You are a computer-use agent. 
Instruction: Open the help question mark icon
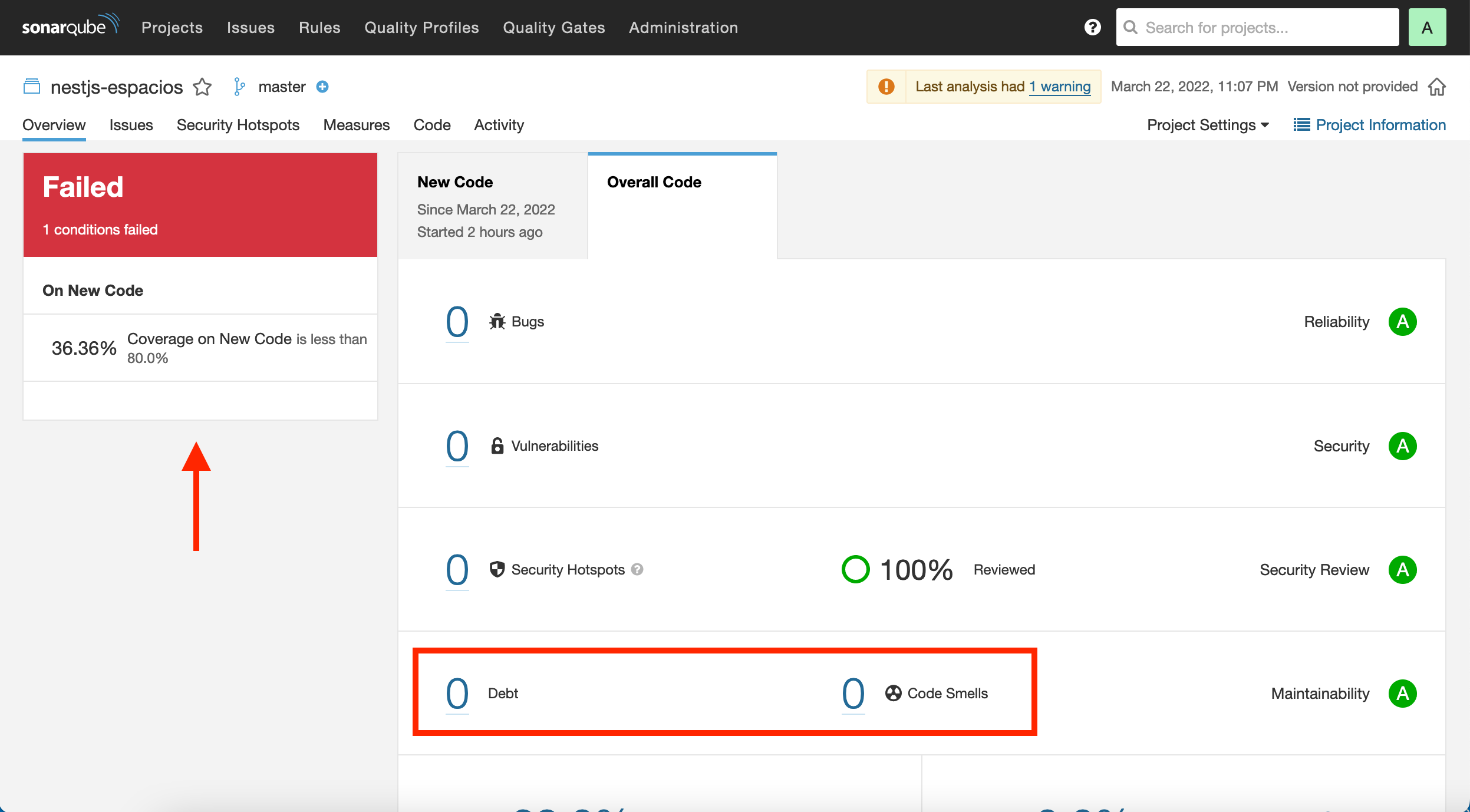tap(1092, 27)
